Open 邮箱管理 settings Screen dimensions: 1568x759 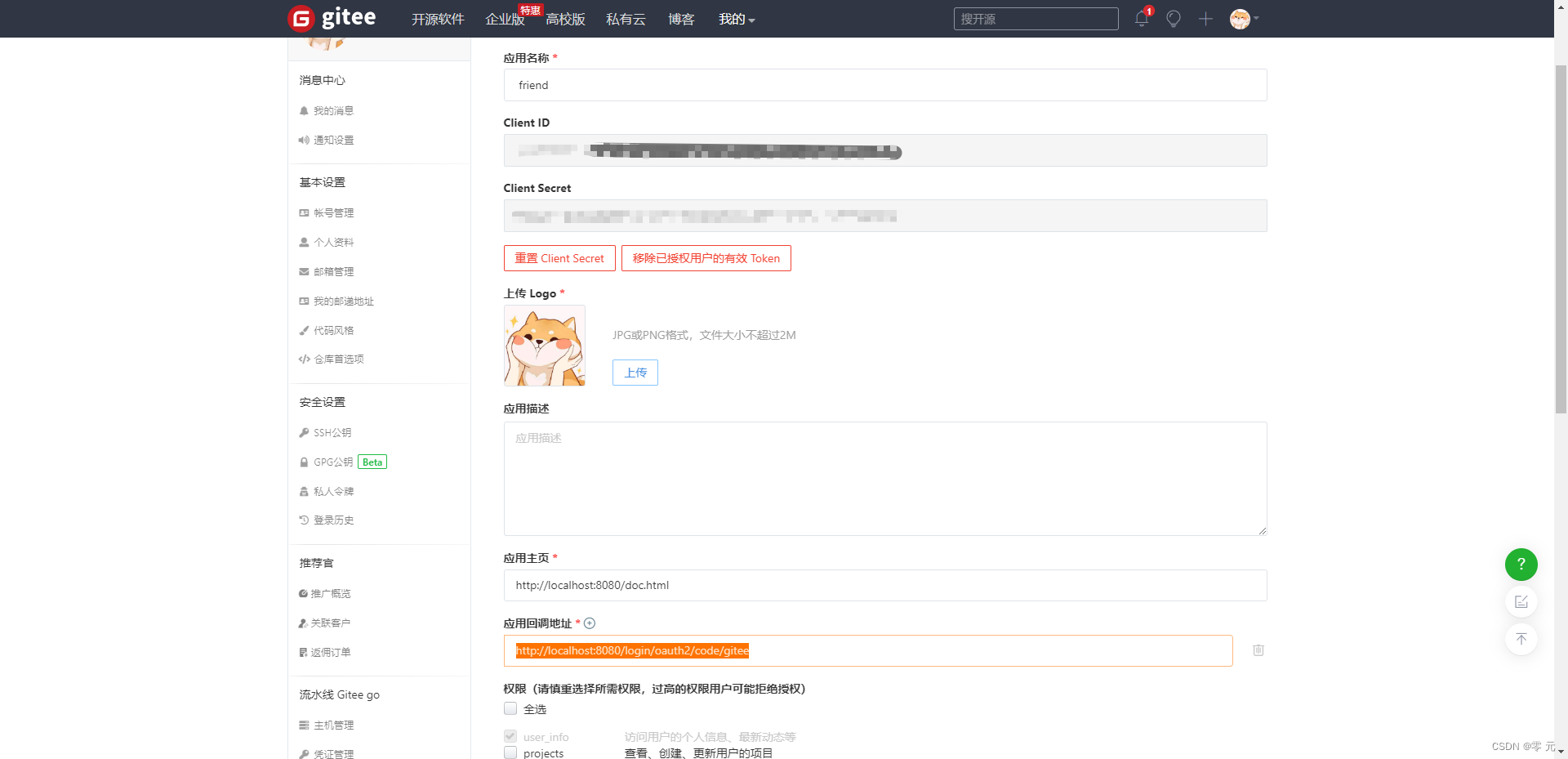coord(333,271)
